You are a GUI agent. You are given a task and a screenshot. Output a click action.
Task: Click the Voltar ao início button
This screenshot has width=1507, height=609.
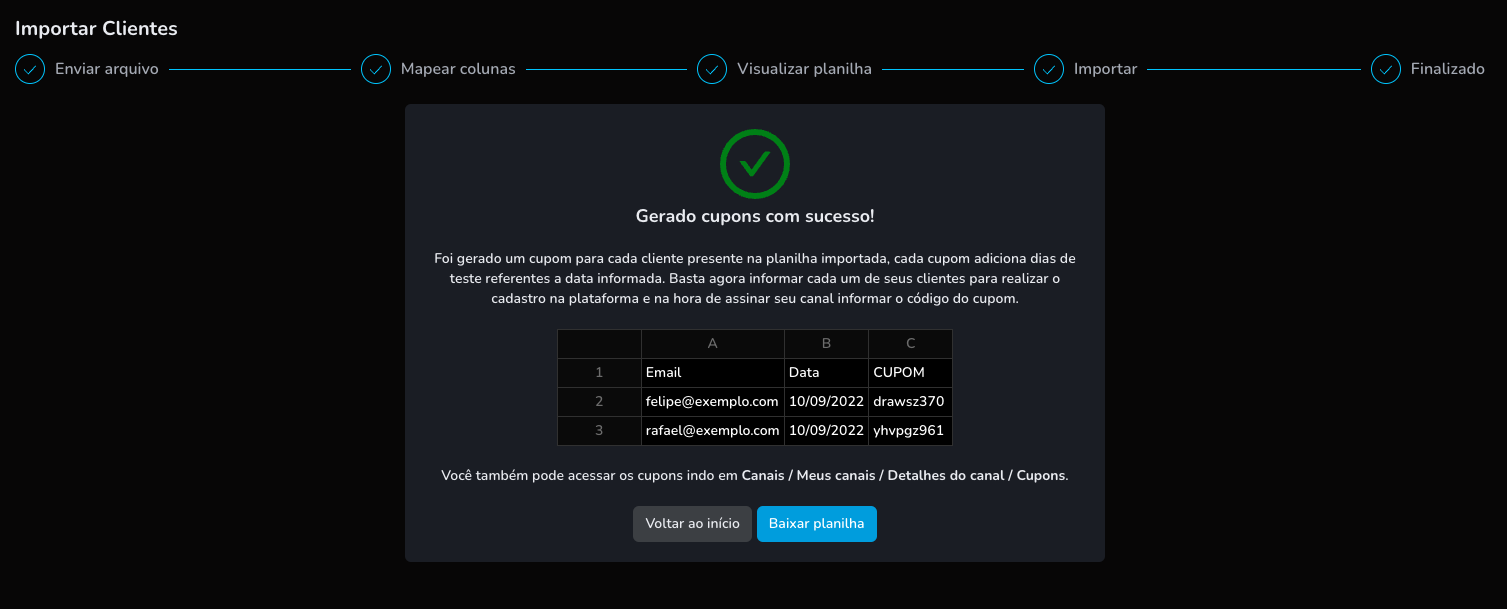[x=692, y=524]
